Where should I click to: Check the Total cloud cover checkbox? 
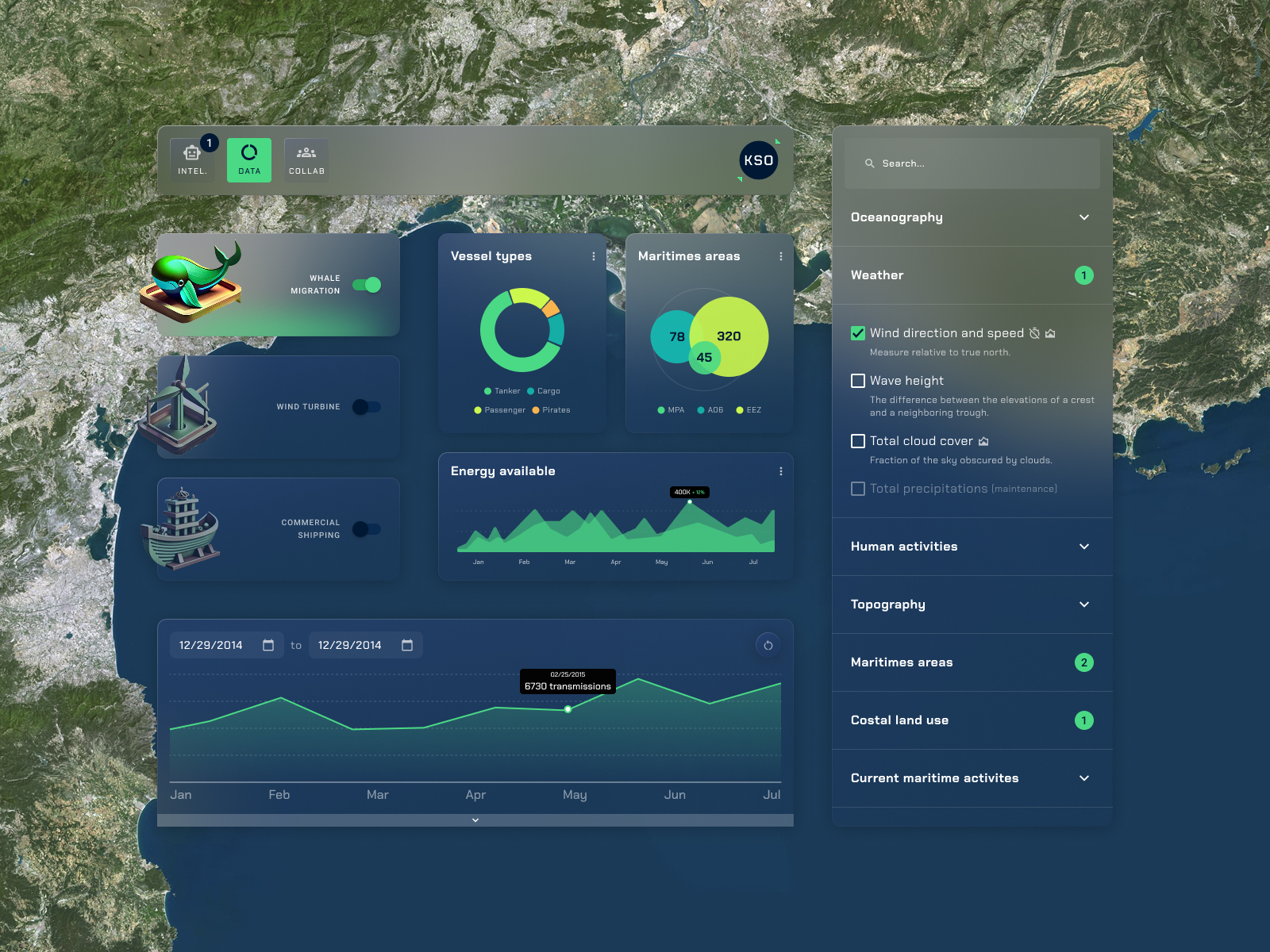click(x=858, y=441)
